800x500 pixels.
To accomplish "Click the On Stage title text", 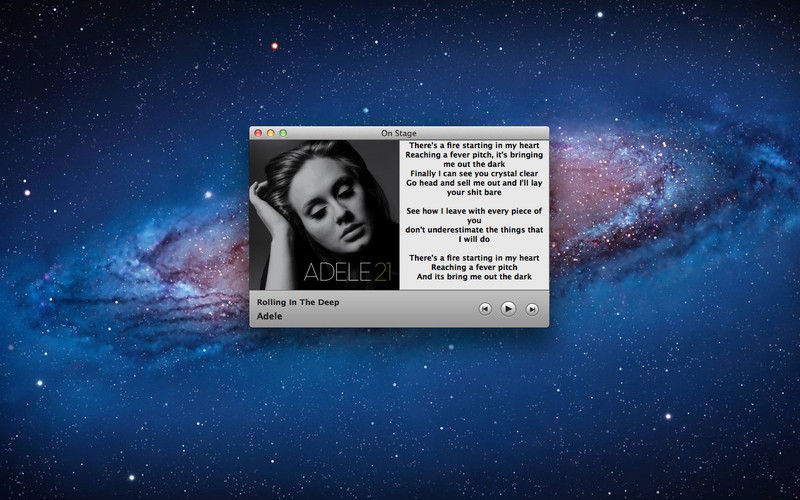I will click(399, 133).
